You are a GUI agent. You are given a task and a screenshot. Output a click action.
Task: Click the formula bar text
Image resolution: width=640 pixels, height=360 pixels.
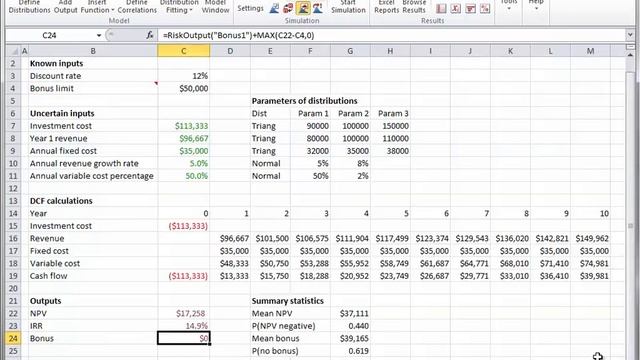point(238,36)
